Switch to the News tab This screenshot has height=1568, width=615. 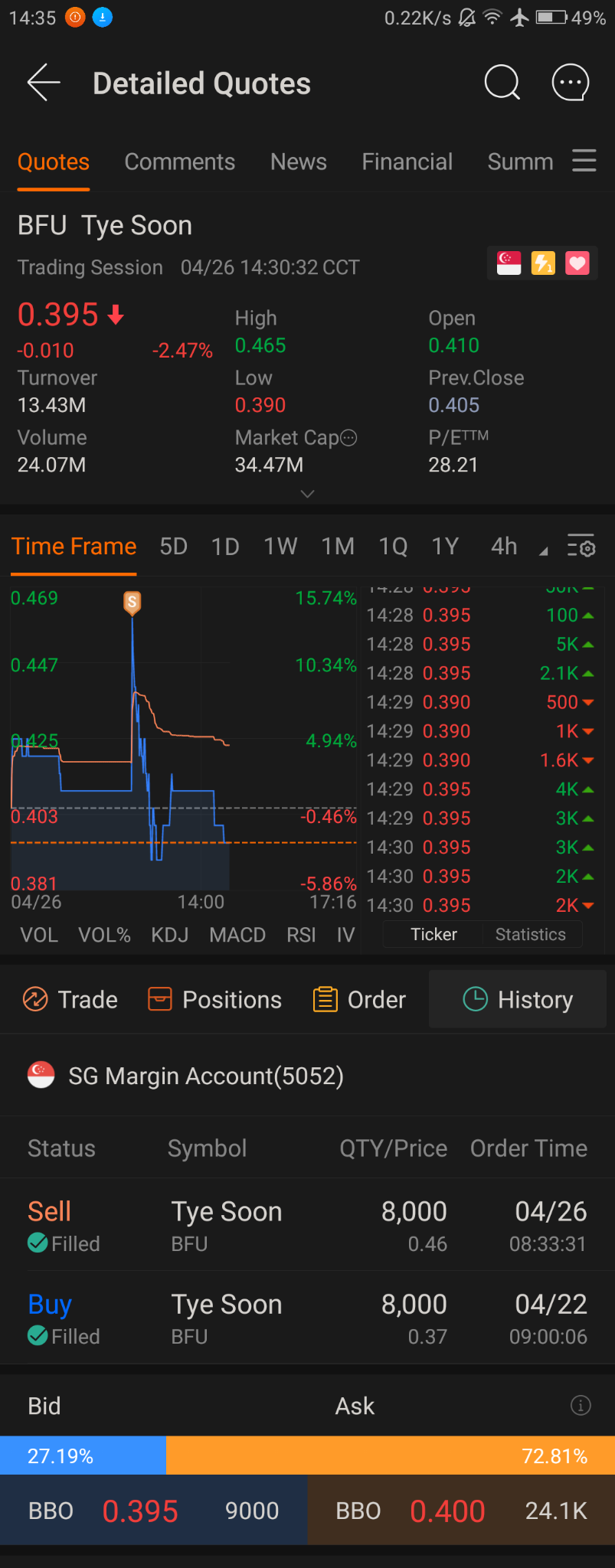point(299,162)
